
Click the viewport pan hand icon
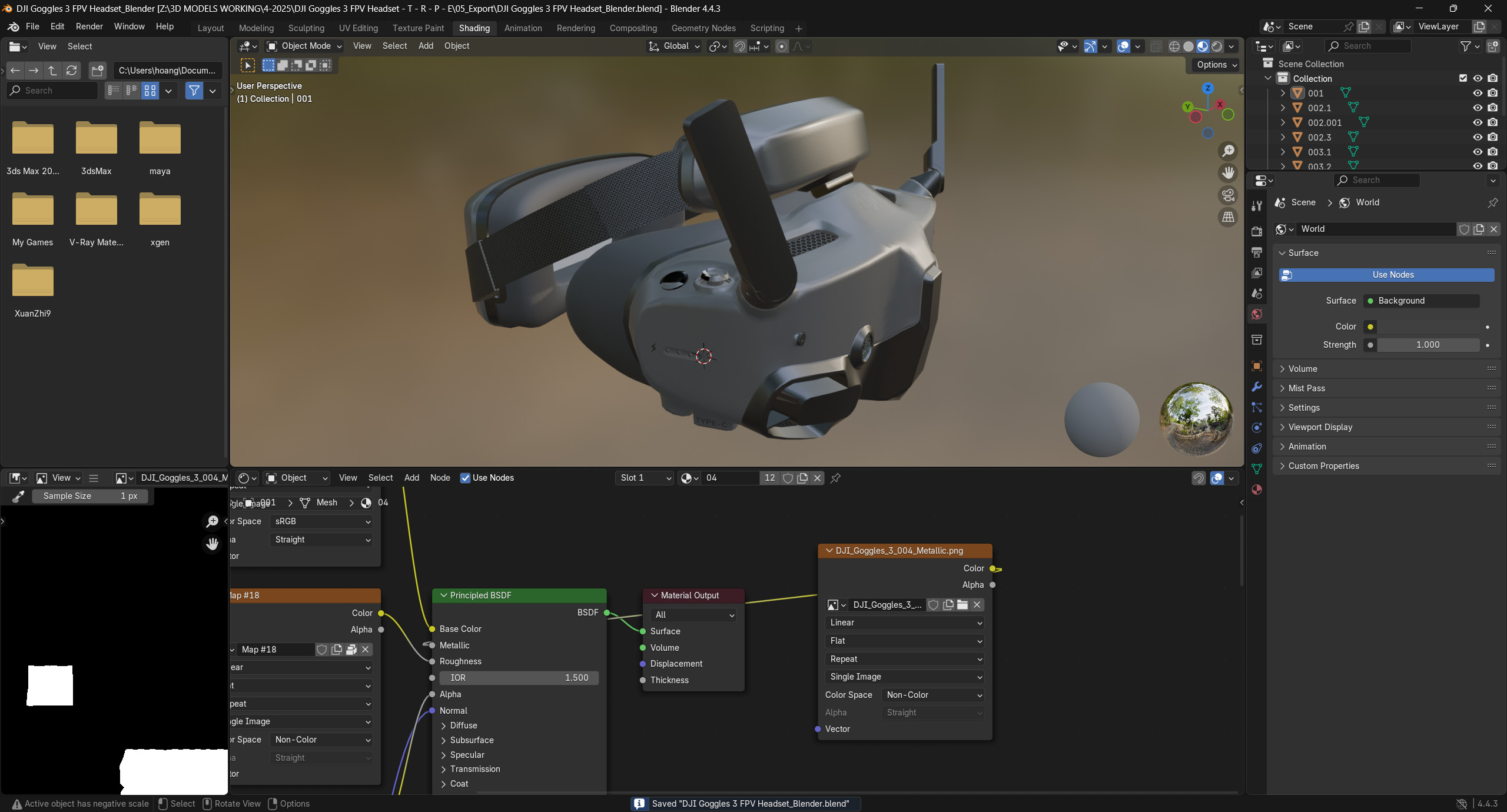[x=1228, y=173]
